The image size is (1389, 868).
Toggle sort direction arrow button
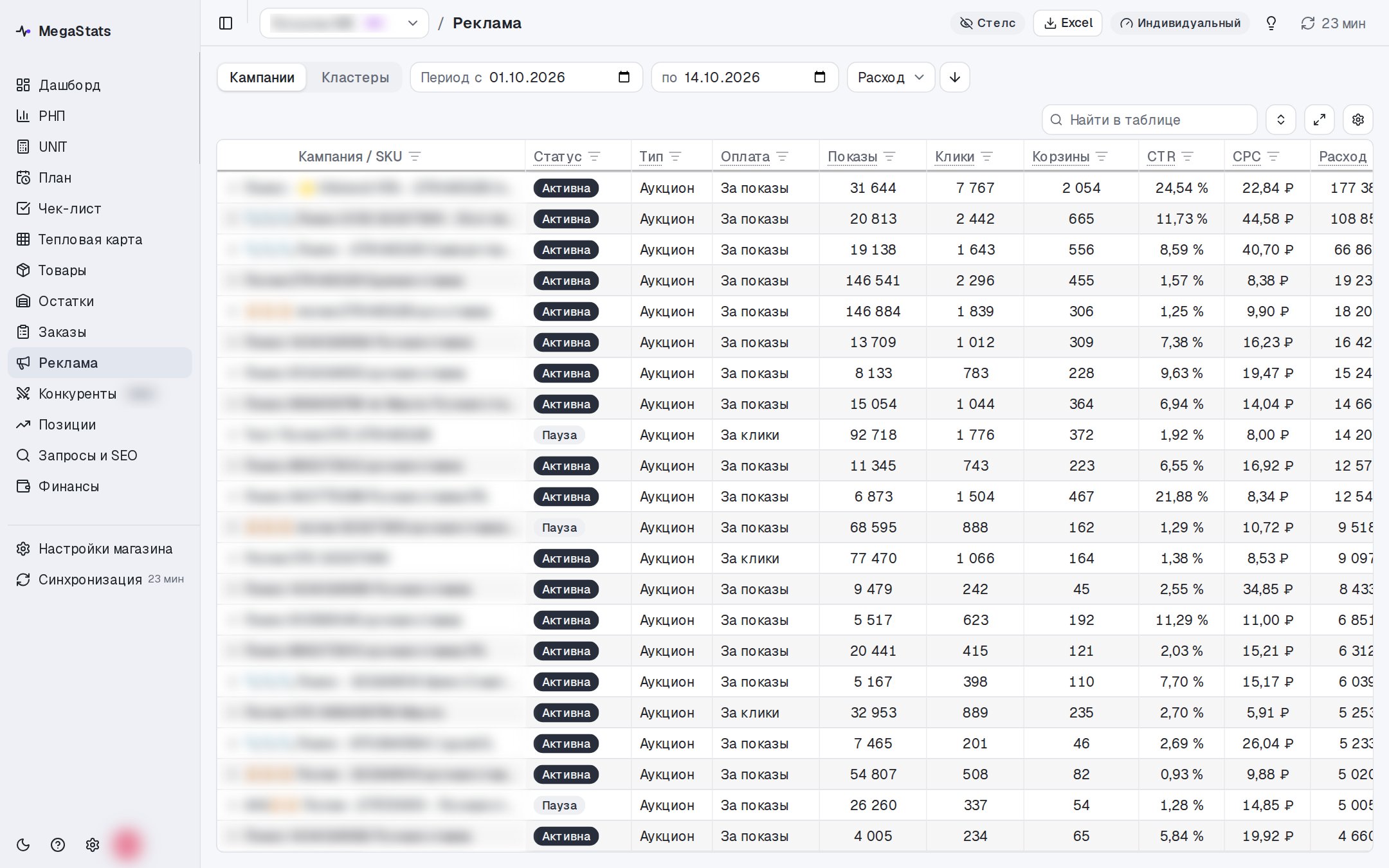tap(955, 77)
